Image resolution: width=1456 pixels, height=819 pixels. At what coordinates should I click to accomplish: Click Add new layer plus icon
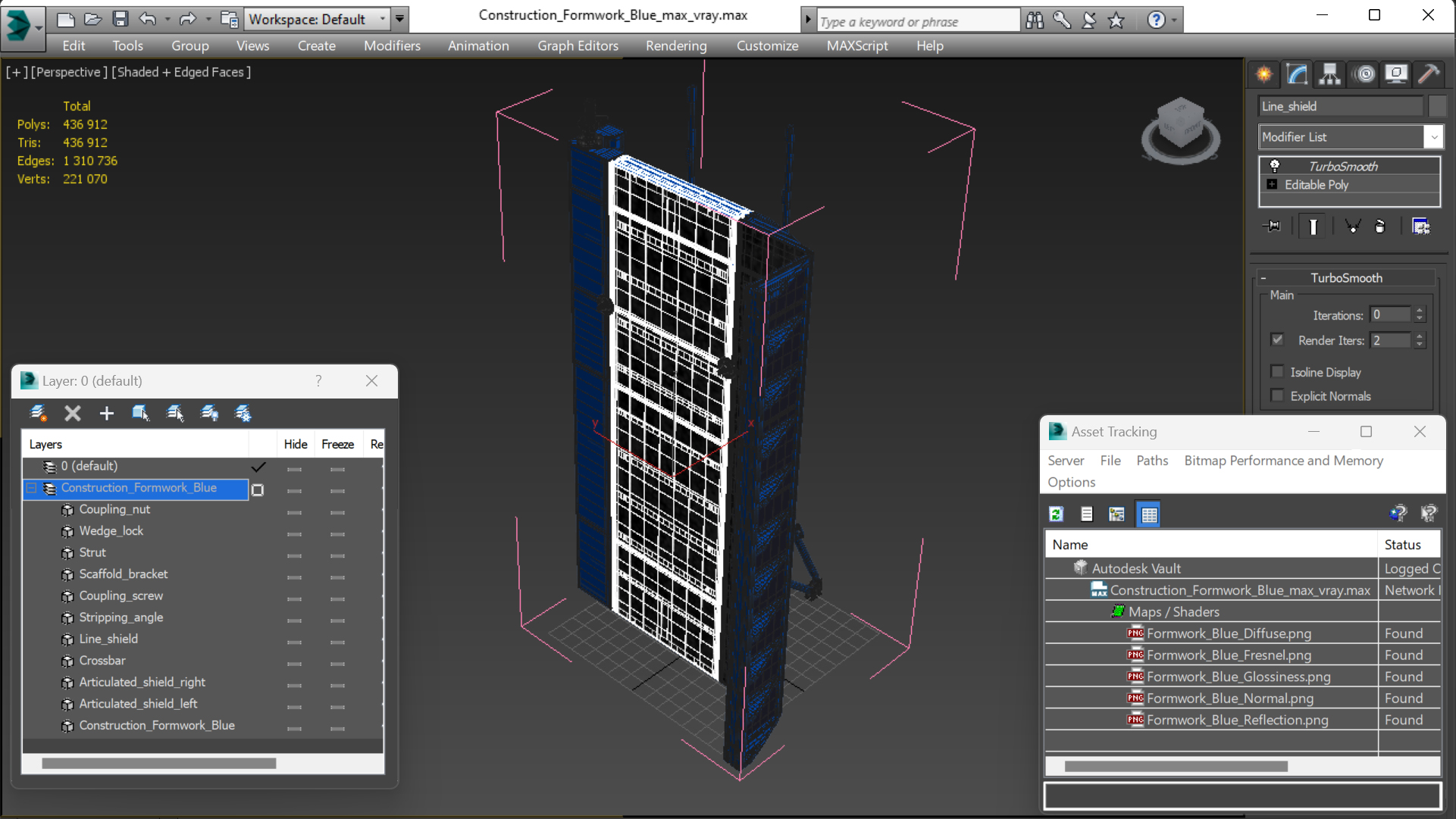click(x=107, y=413)
